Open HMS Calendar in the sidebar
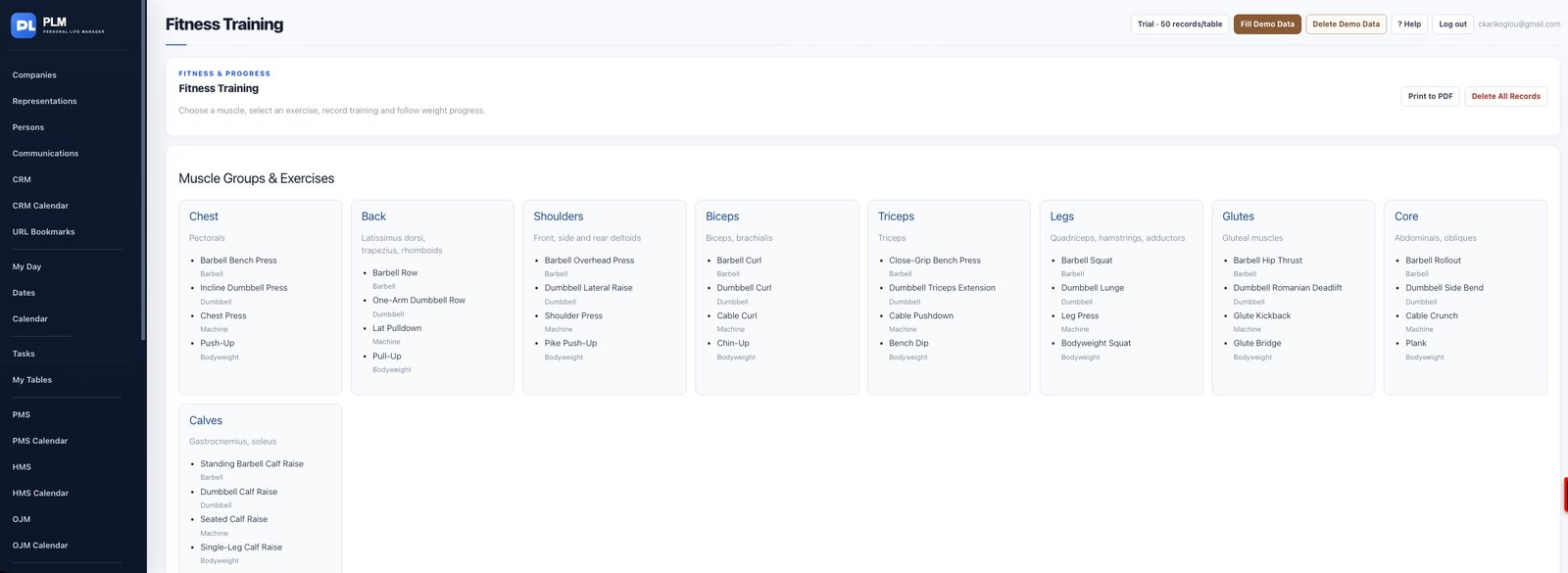This screenshot has width=1568, height=573. click(40, 494)
